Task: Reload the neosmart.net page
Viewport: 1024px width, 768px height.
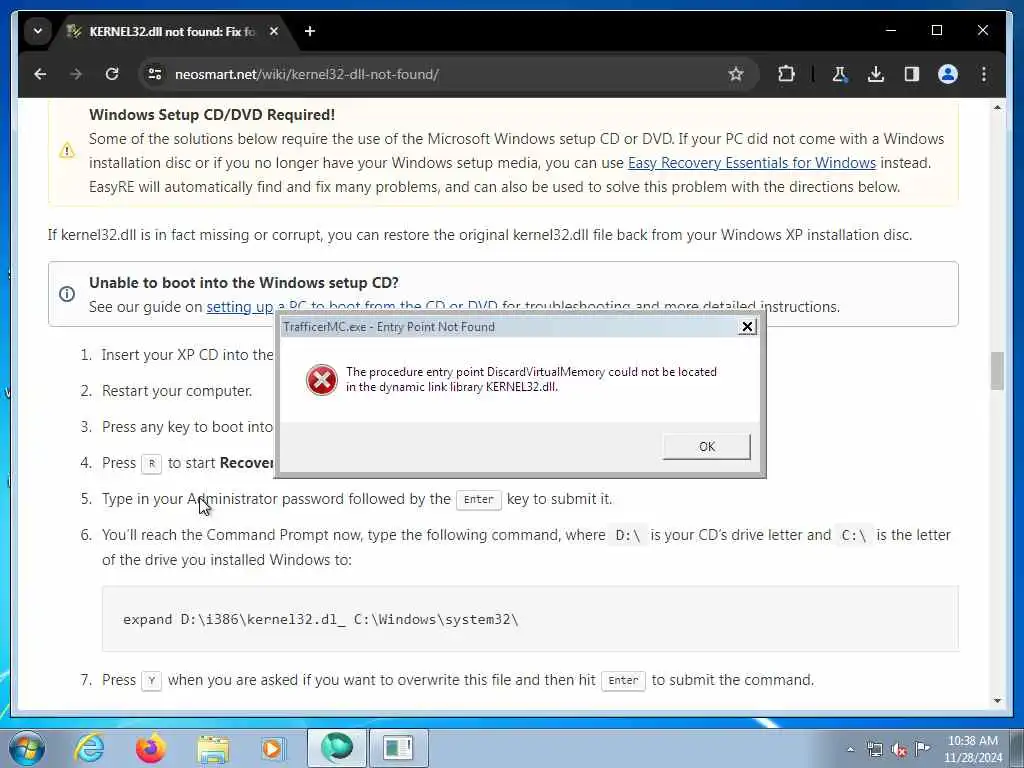Action: [x=112, y=74]
